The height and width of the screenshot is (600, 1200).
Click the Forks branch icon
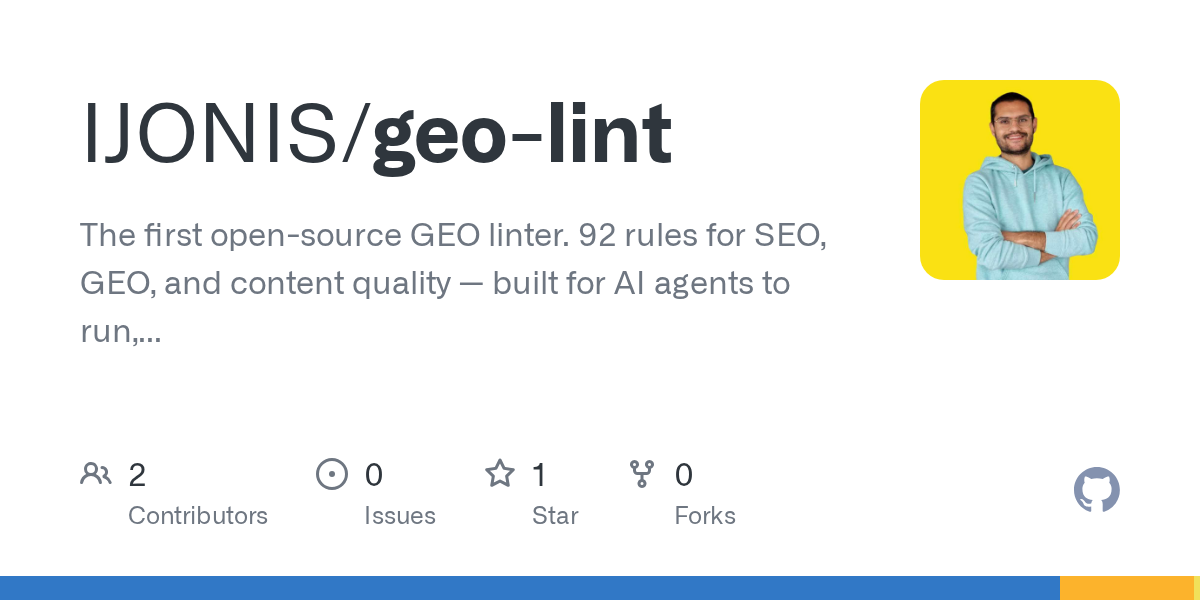641,473
